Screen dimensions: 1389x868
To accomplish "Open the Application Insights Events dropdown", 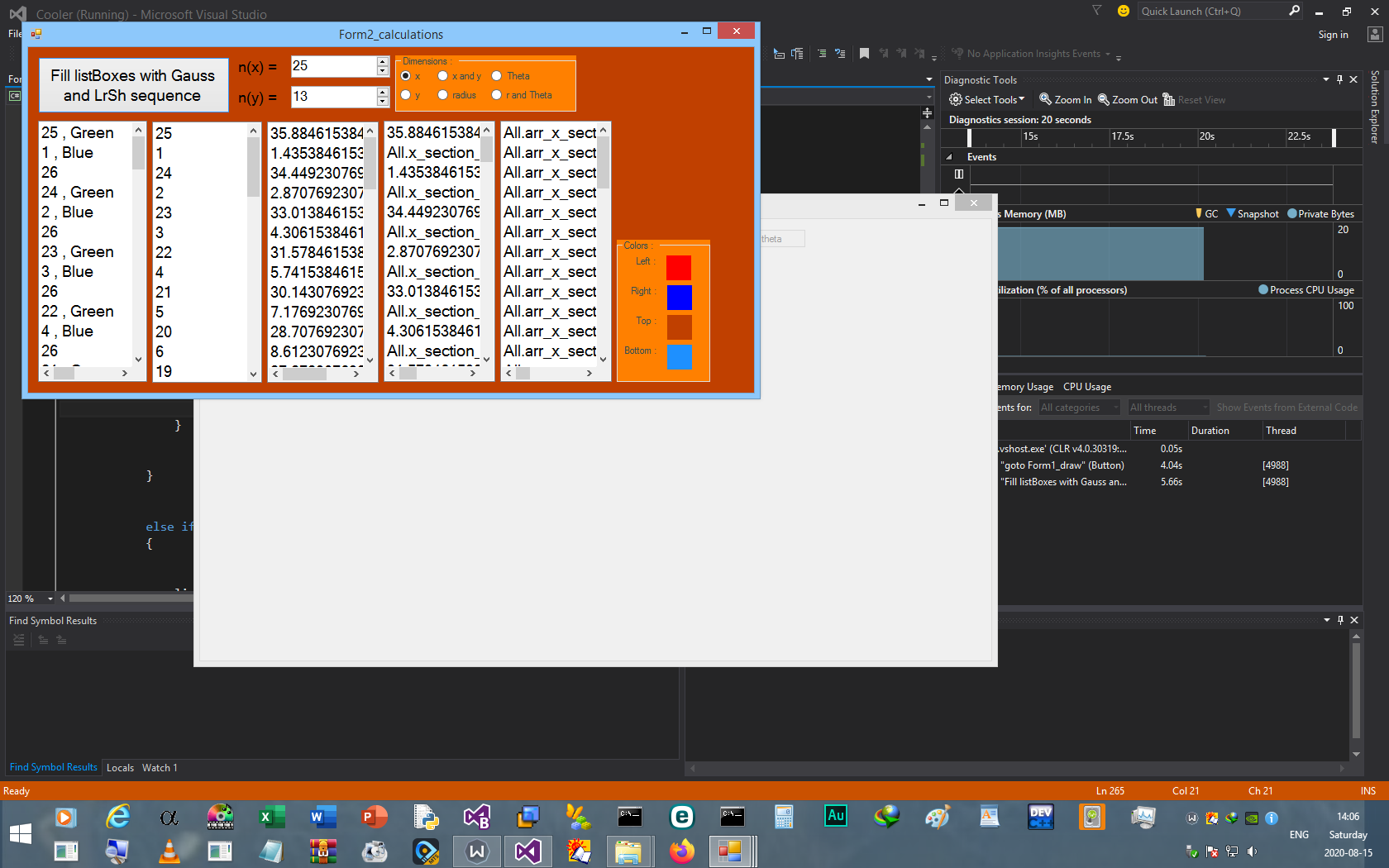I will 1108,54.
